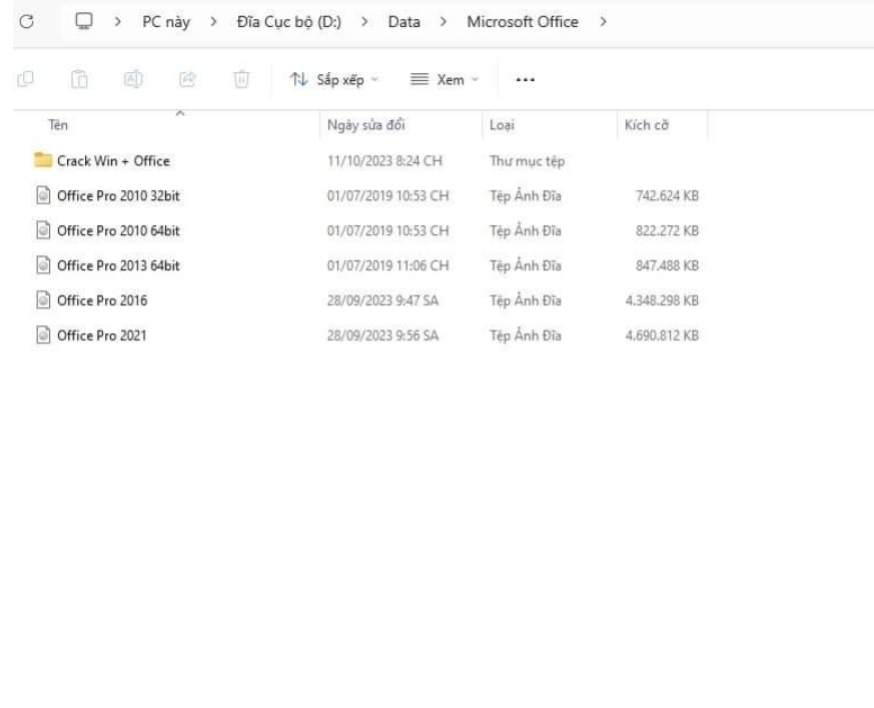Open the Xem view dropdown
This screenshot has width=874, height=708.
pyautogui.click(x=444, y=80)
